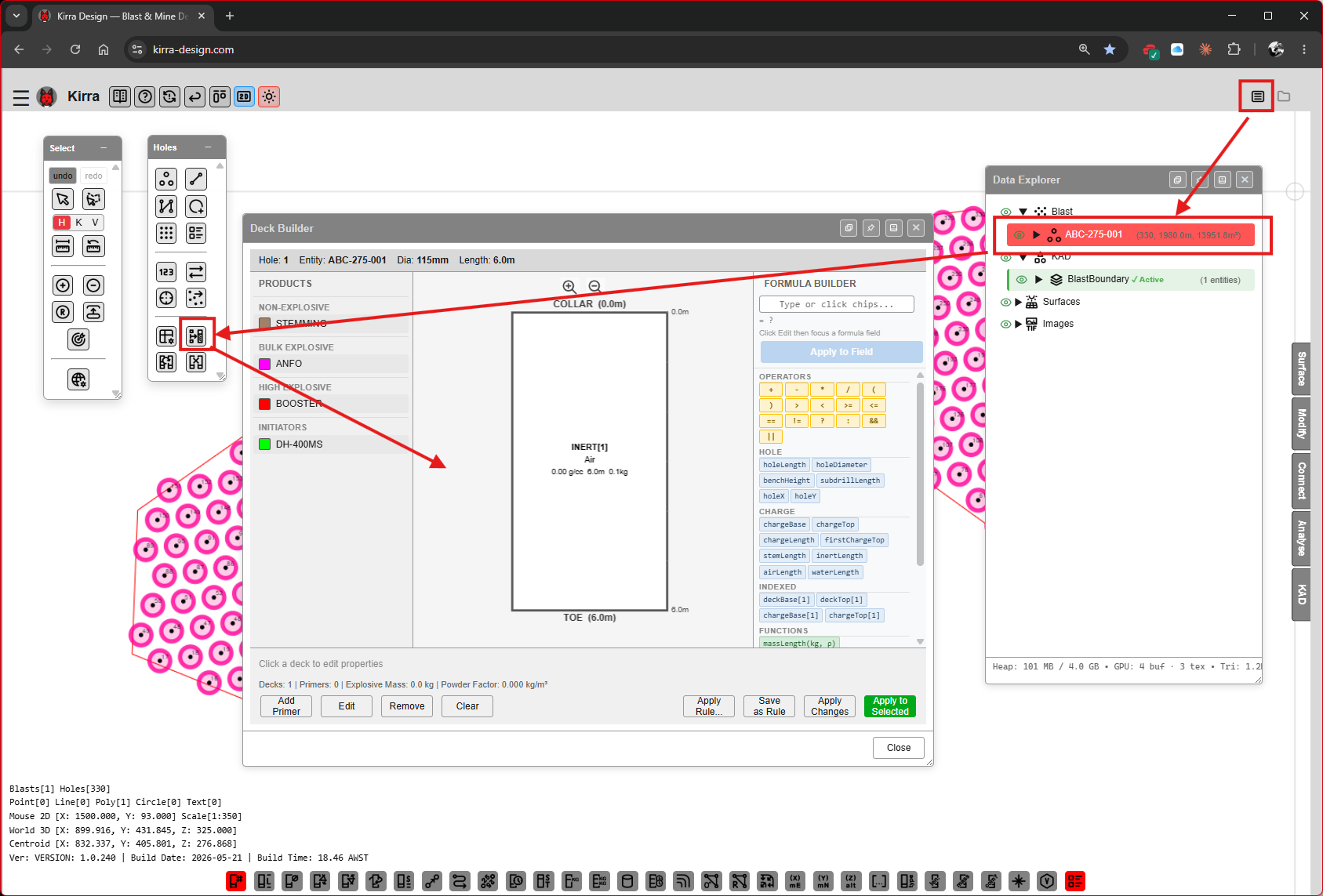This screenshot has height=896, width=1323.
Task: Click the folder icon at top right
Action: 1284,96
